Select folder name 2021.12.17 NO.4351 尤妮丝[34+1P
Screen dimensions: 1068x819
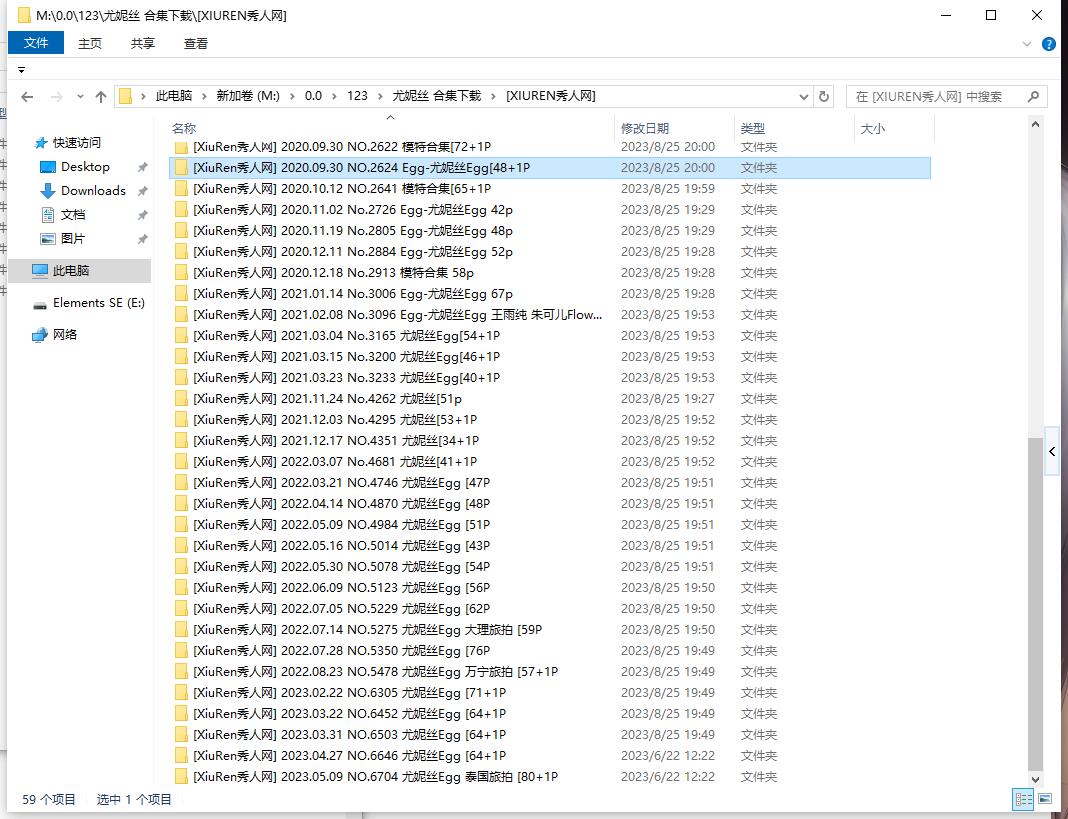pyautogui.click(x=336, y=441)
